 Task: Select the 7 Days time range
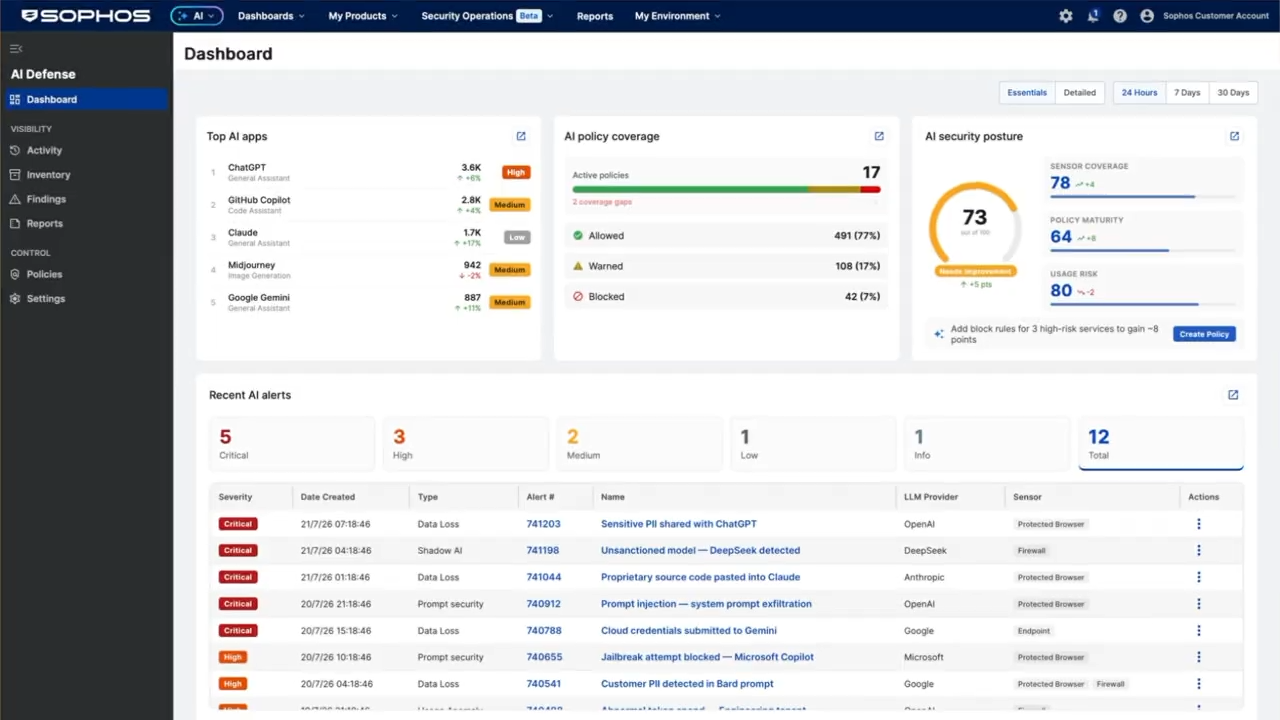[x=1187, y=92]
